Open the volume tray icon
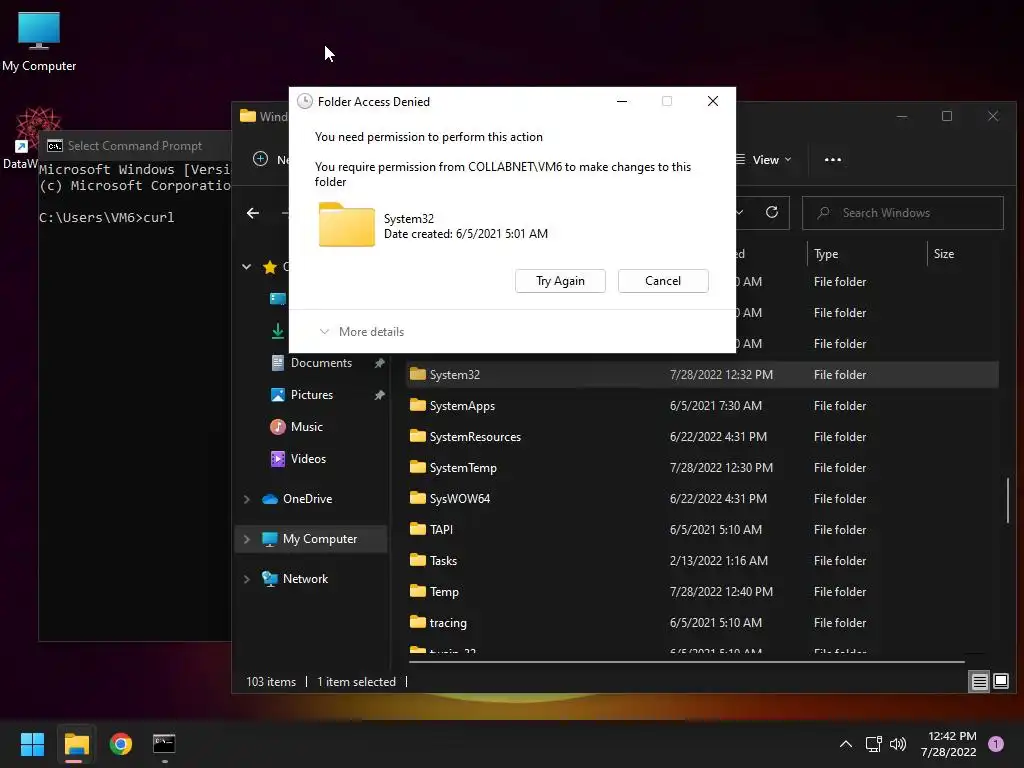The image size is (1024, 768). [x=898, y=744]
